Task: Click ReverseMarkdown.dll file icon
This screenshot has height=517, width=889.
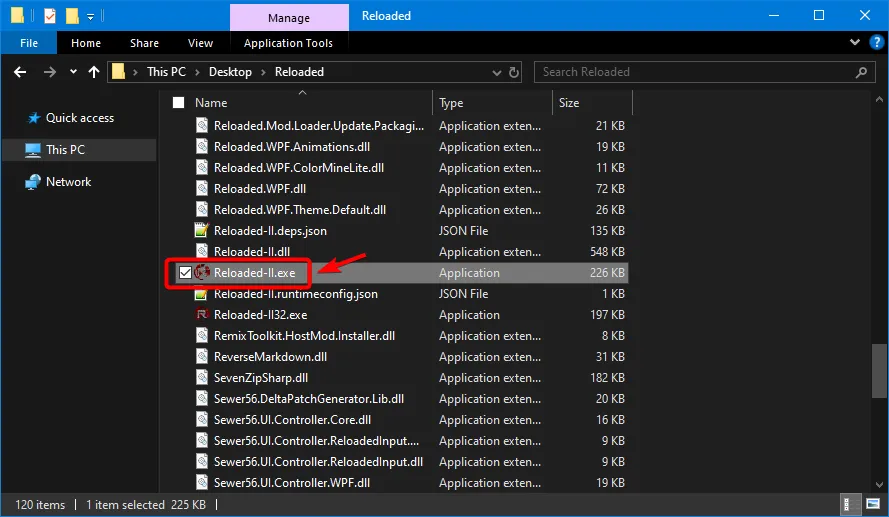Action: click(202, 357)
